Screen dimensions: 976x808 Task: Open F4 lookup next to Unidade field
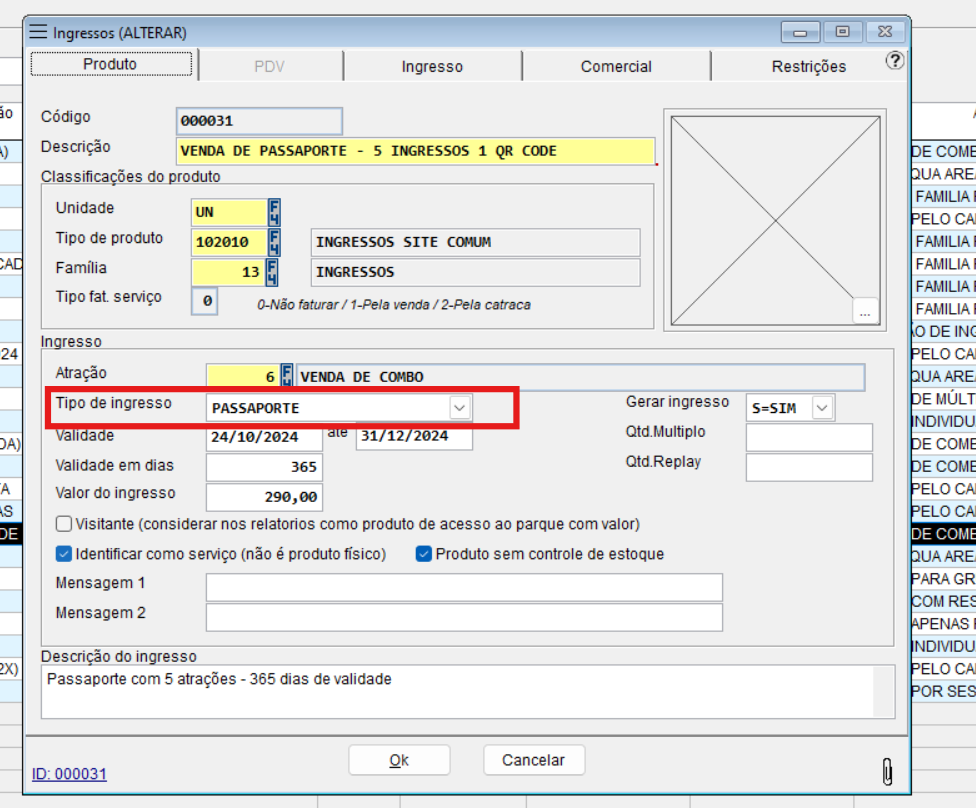[274, 212]
